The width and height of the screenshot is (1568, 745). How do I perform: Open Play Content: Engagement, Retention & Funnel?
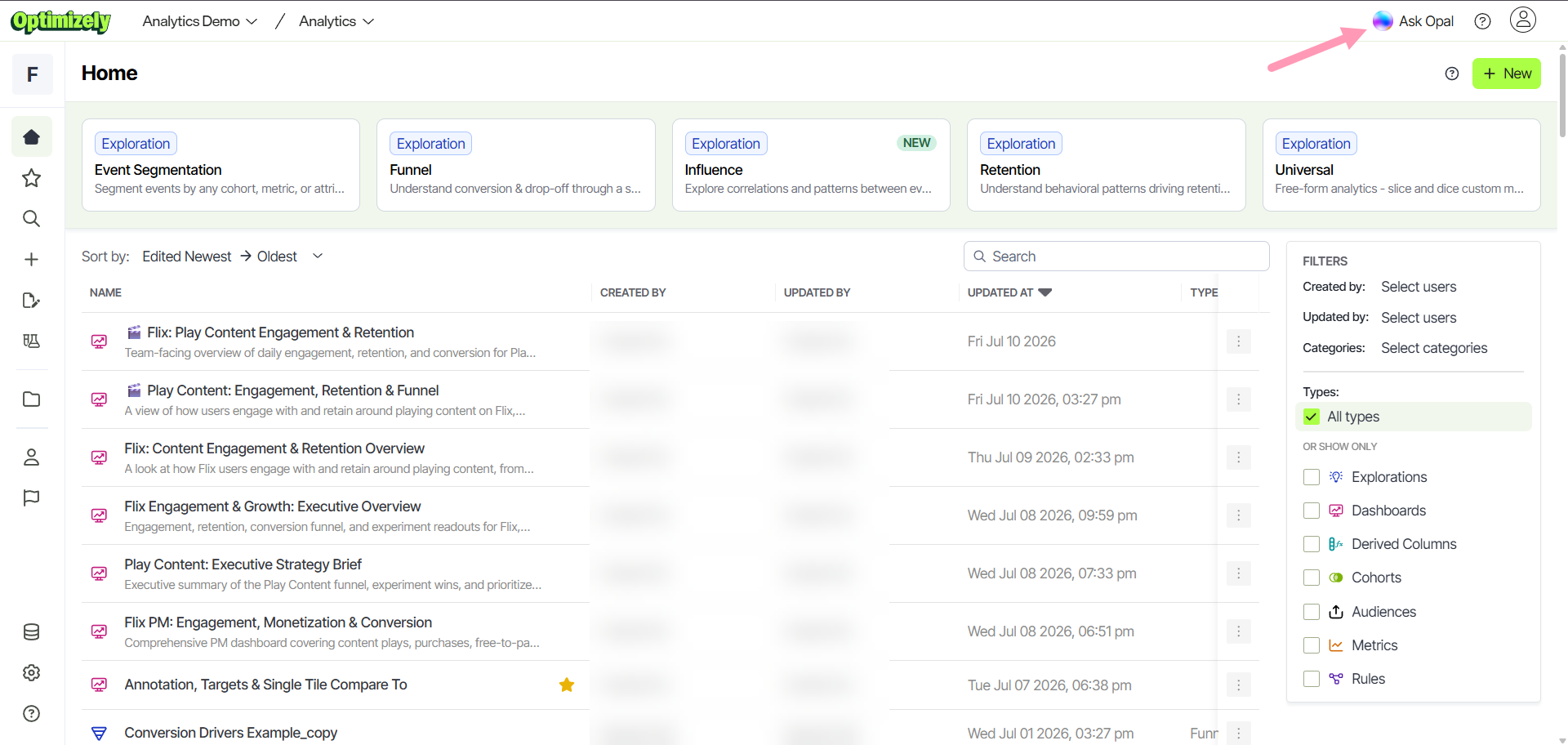click(x=292, y=390)
